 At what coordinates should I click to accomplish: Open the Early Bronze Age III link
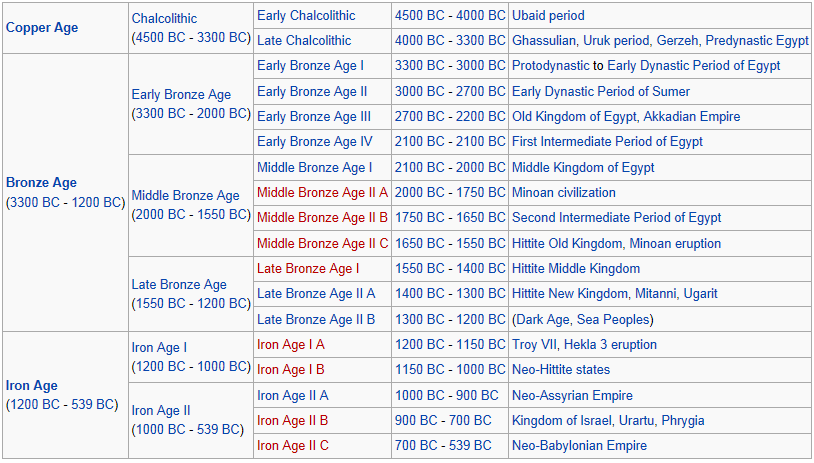314,116
